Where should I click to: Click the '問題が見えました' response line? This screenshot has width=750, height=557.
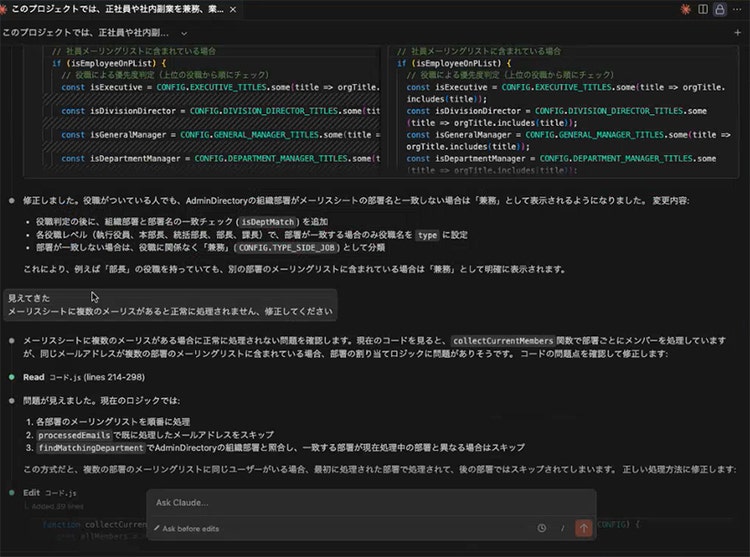point(101,401)
